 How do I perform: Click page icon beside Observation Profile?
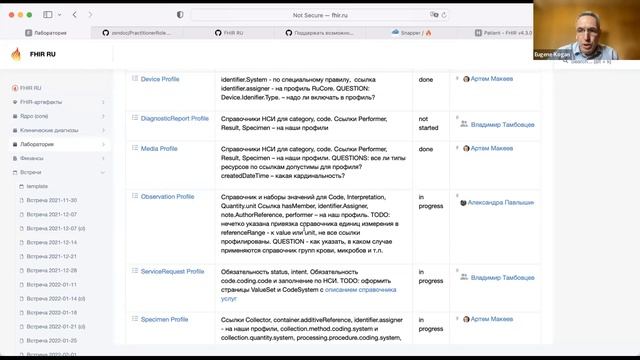[135, 196]
